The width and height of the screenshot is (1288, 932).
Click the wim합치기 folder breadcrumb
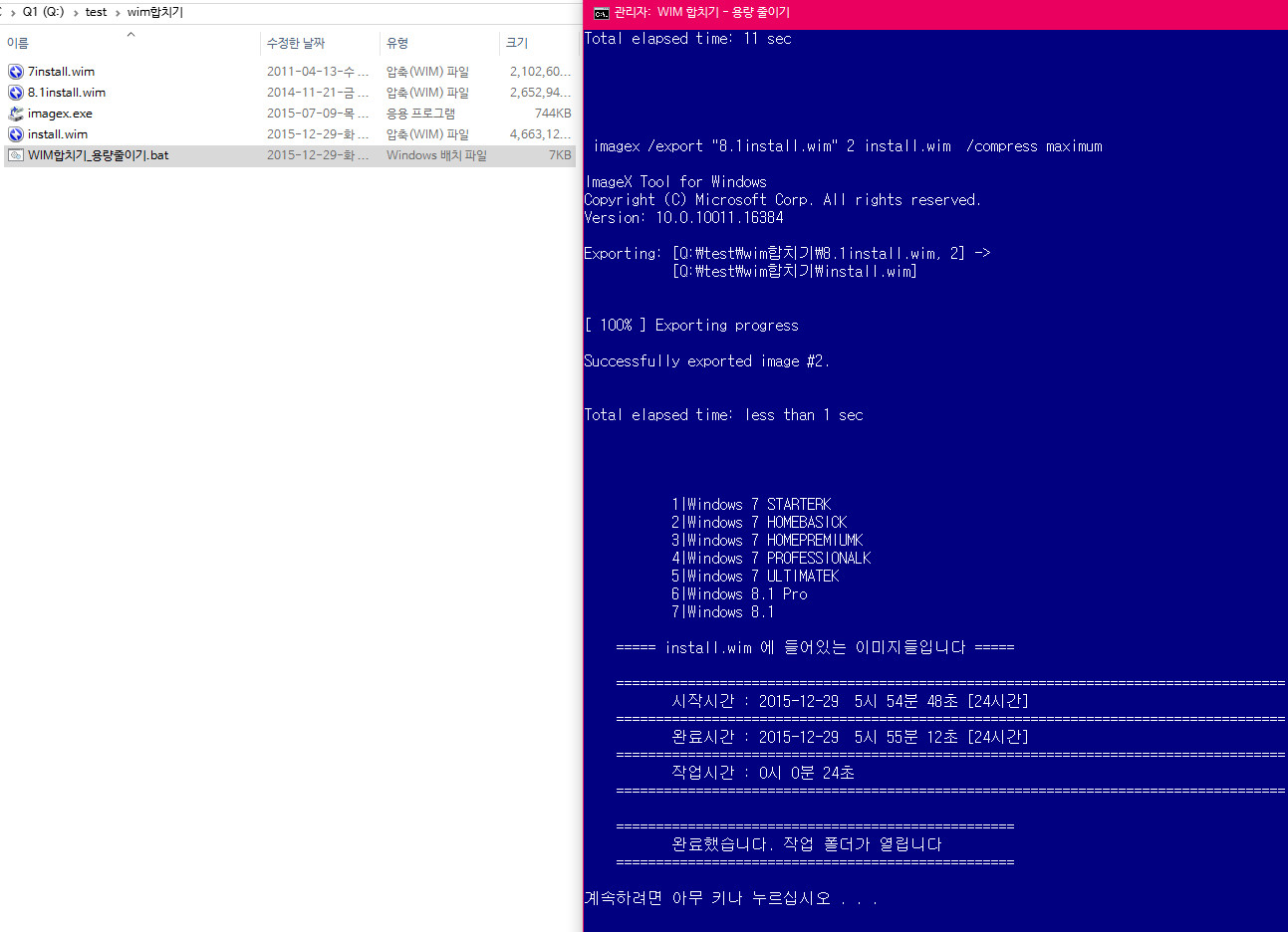(155, 12)
